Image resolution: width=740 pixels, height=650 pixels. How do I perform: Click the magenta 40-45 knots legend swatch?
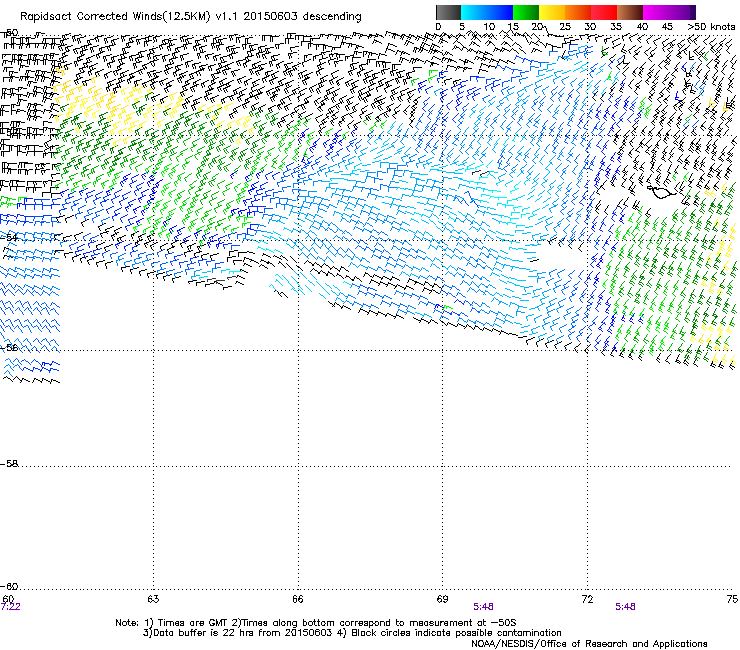coord(656,12)
